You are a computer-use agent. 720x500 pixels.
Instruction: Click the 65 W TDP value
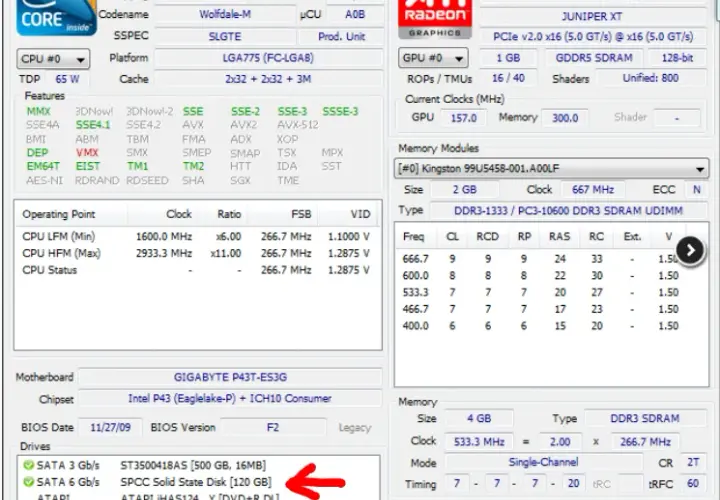pyautogui.click(x=68, y=79)
